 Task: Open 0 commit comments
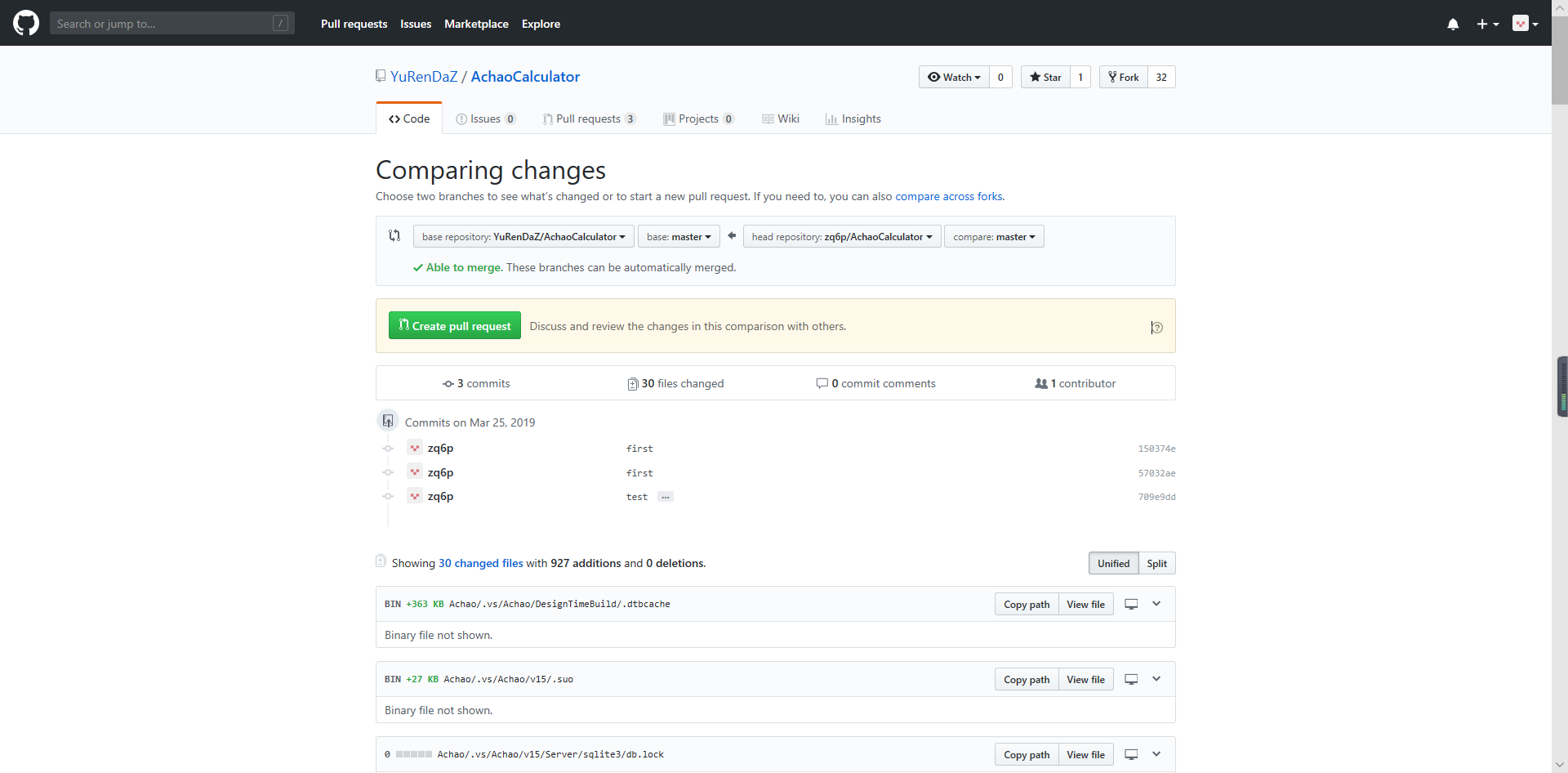click(x=875, y=383)
